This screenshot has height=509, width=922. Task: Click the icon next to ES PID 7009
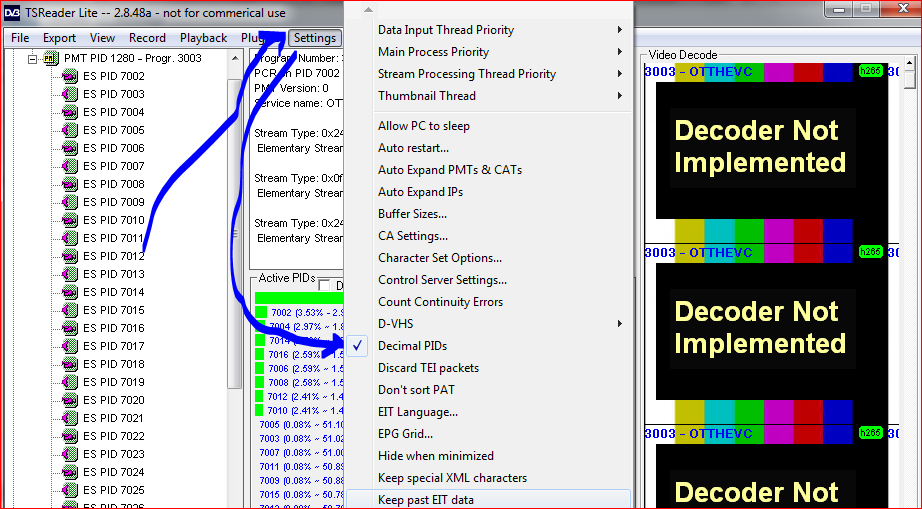70,202
